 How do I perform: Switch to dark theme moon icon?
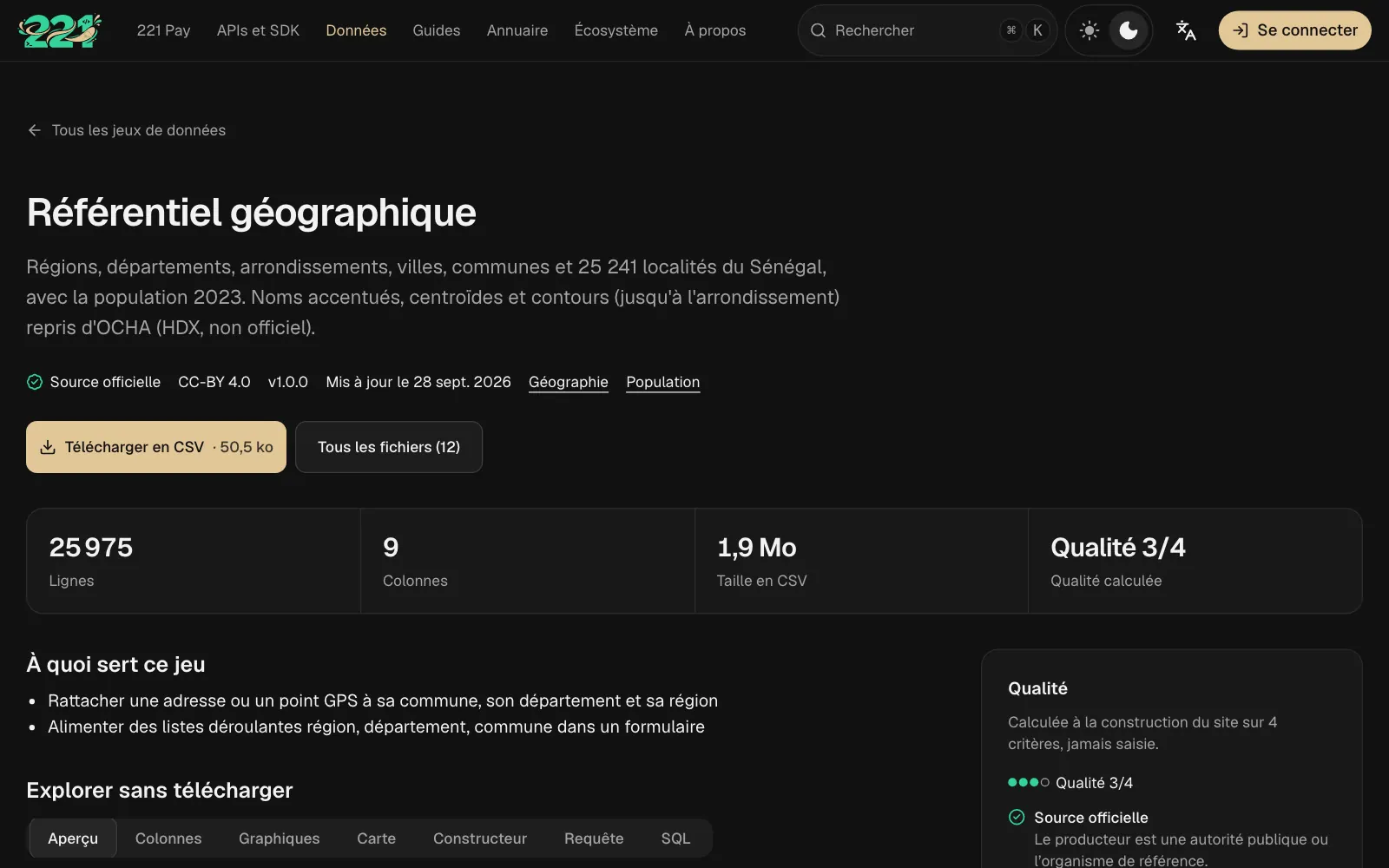click(1129, 30)
